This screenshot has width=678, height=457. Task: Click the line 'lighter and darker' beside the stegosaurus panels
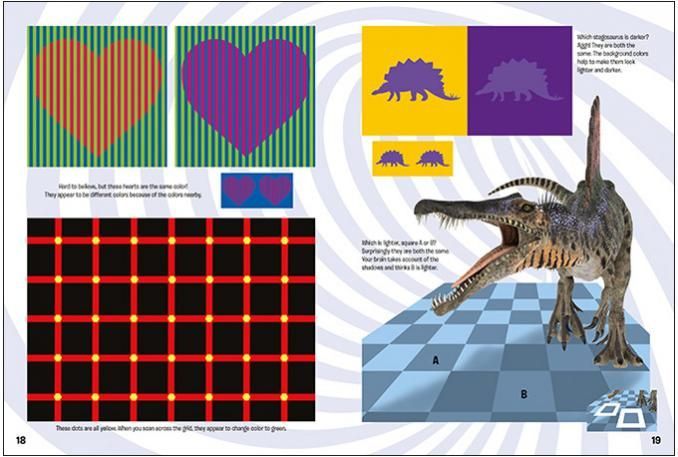[599, 70]
